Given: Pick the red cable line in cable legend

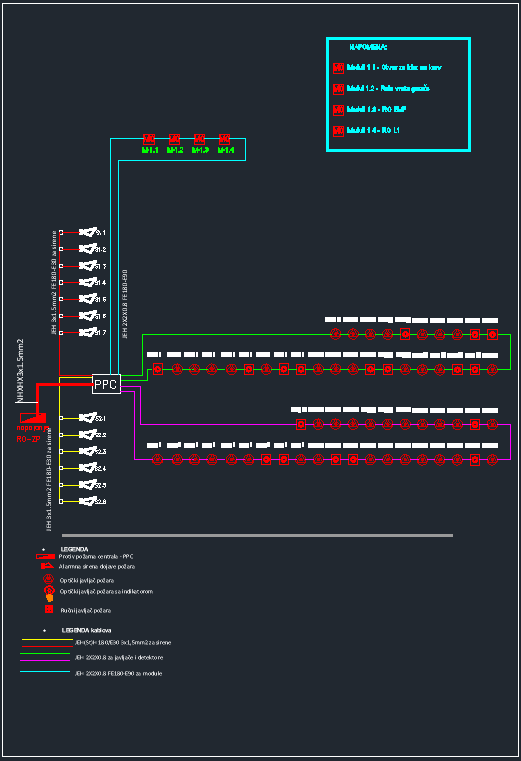Looking at the screenshot, I should point(47,646).
